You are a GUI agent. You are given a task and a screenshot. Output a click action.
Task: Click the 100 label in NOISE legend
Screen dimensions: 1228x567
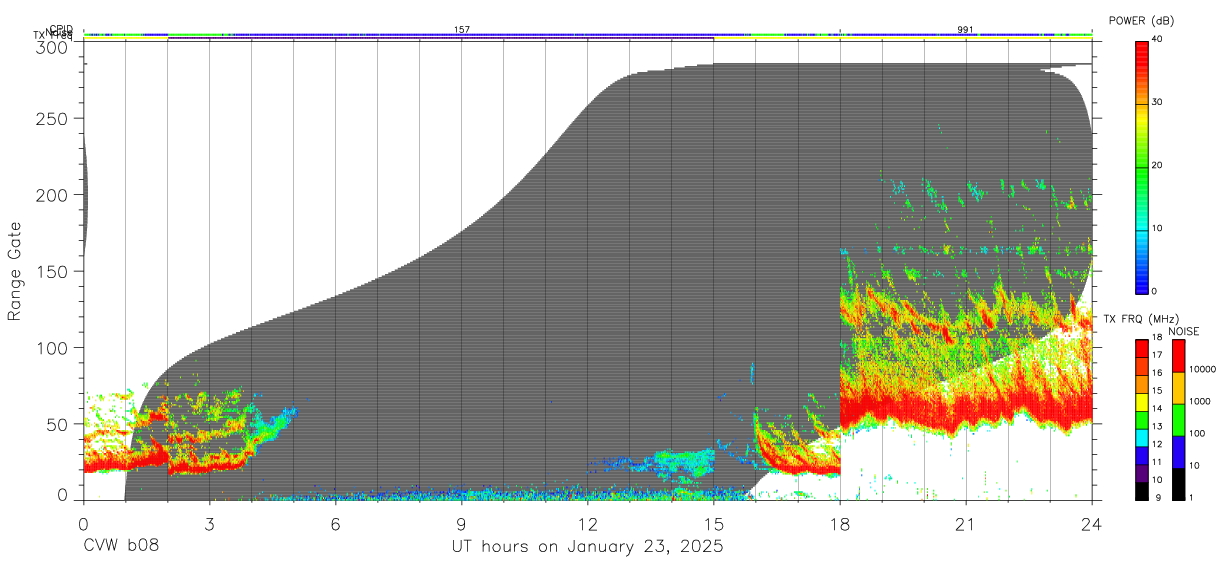pyautogui.click(x=1198, y=433)
